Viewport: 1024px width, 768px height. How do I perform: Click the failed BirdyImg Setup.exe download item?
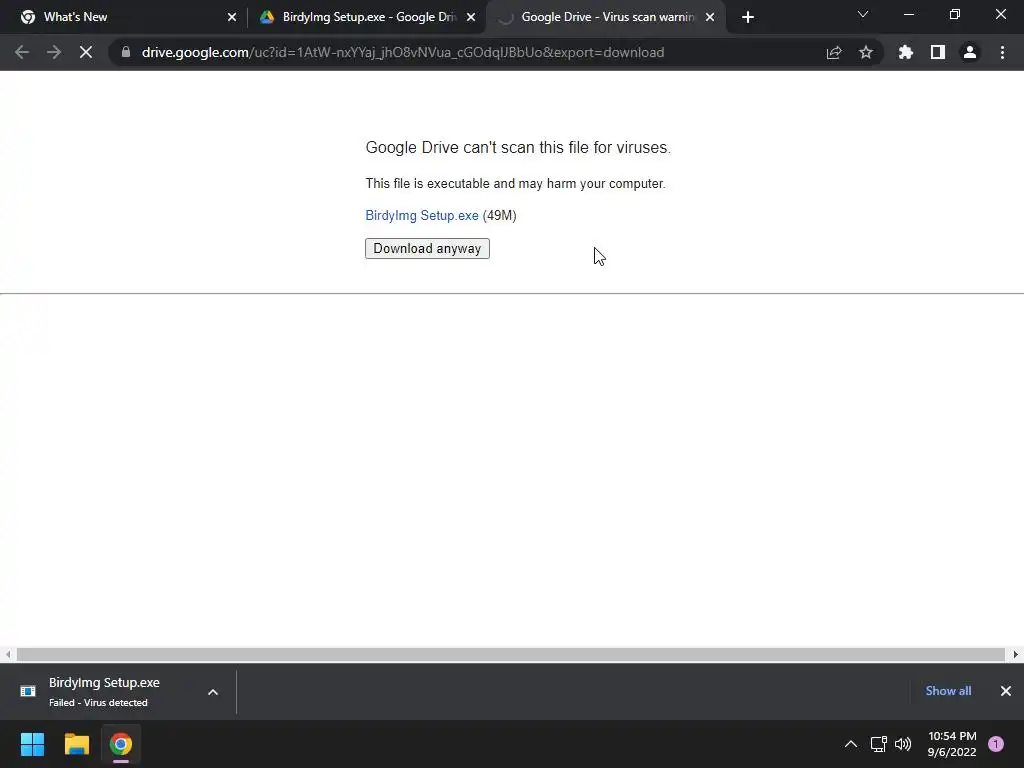[x=118, y=692]
